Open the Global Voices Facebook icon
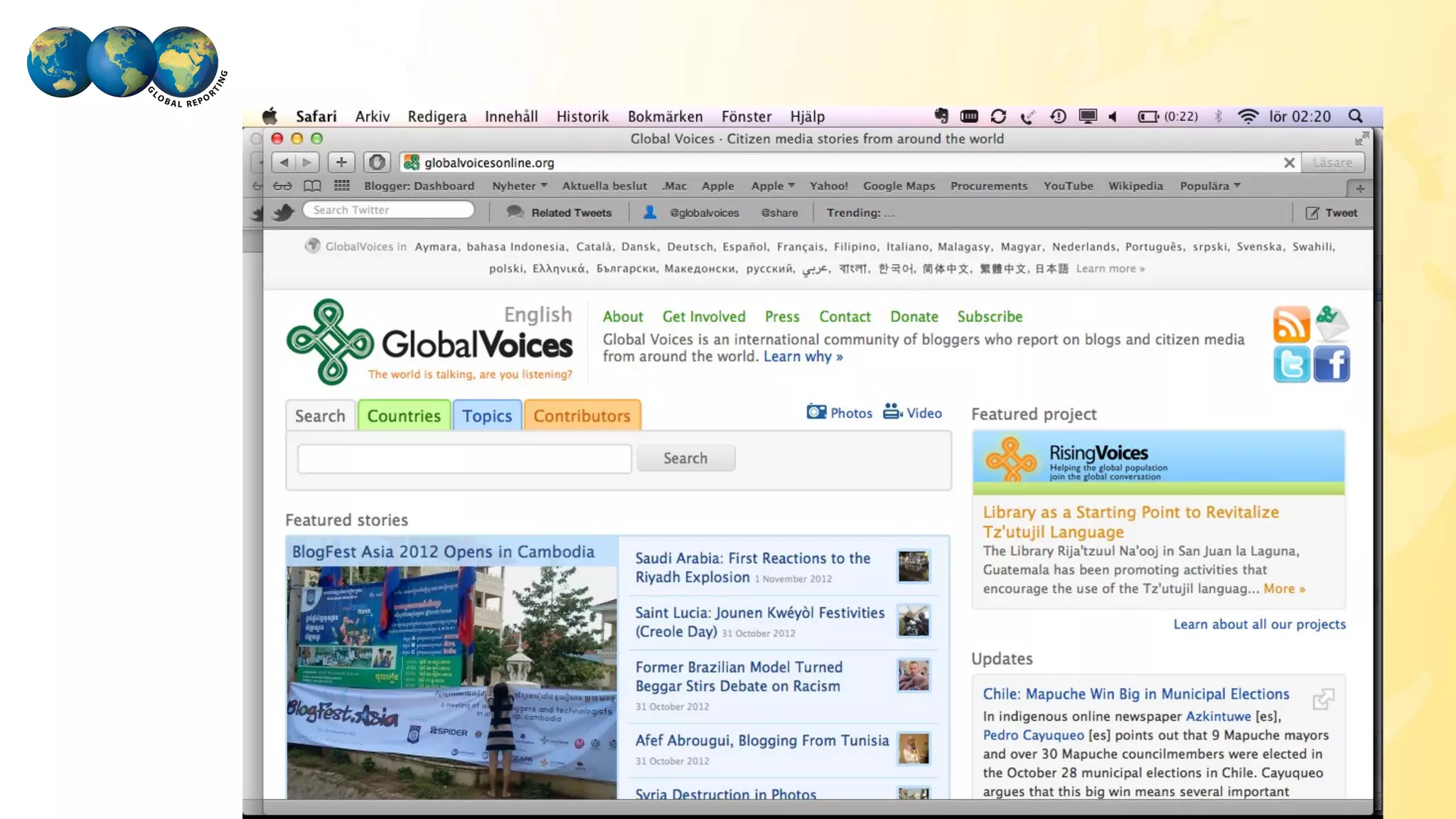 click(1332, 365)
